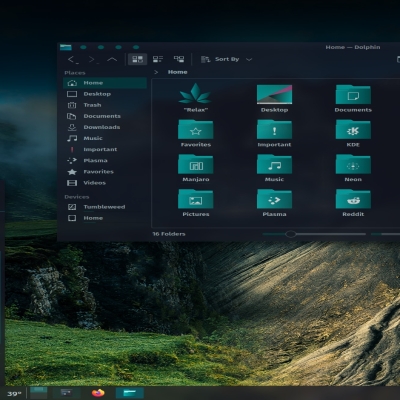Viewport: 400px width, 400px height.
Task: Switch to compact view mode
Action: pyautogui.click(x=158, y=59)
